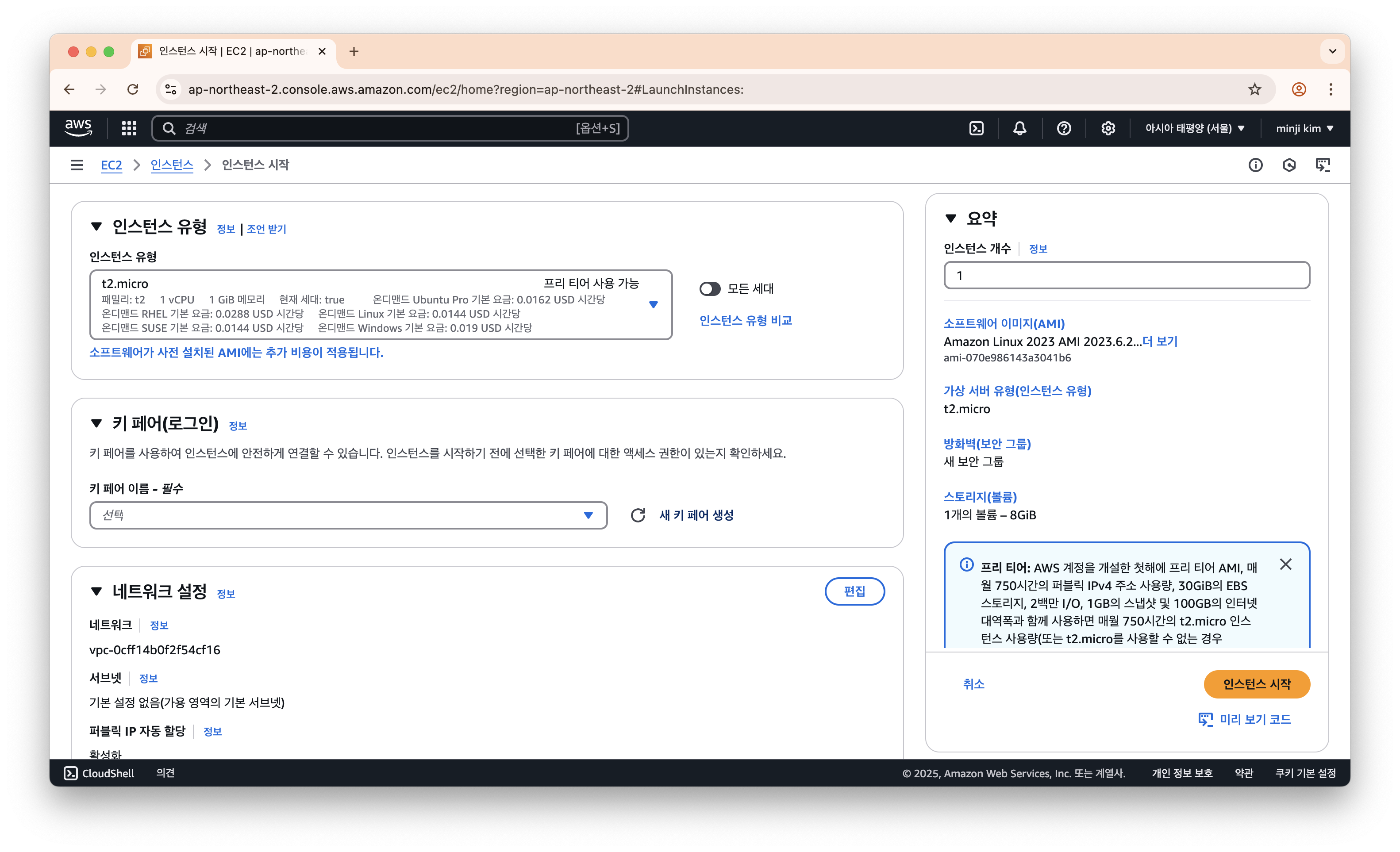1400x852 pixels.
Task: Bookmark this page with the star icon
Action: point(1254,89)
